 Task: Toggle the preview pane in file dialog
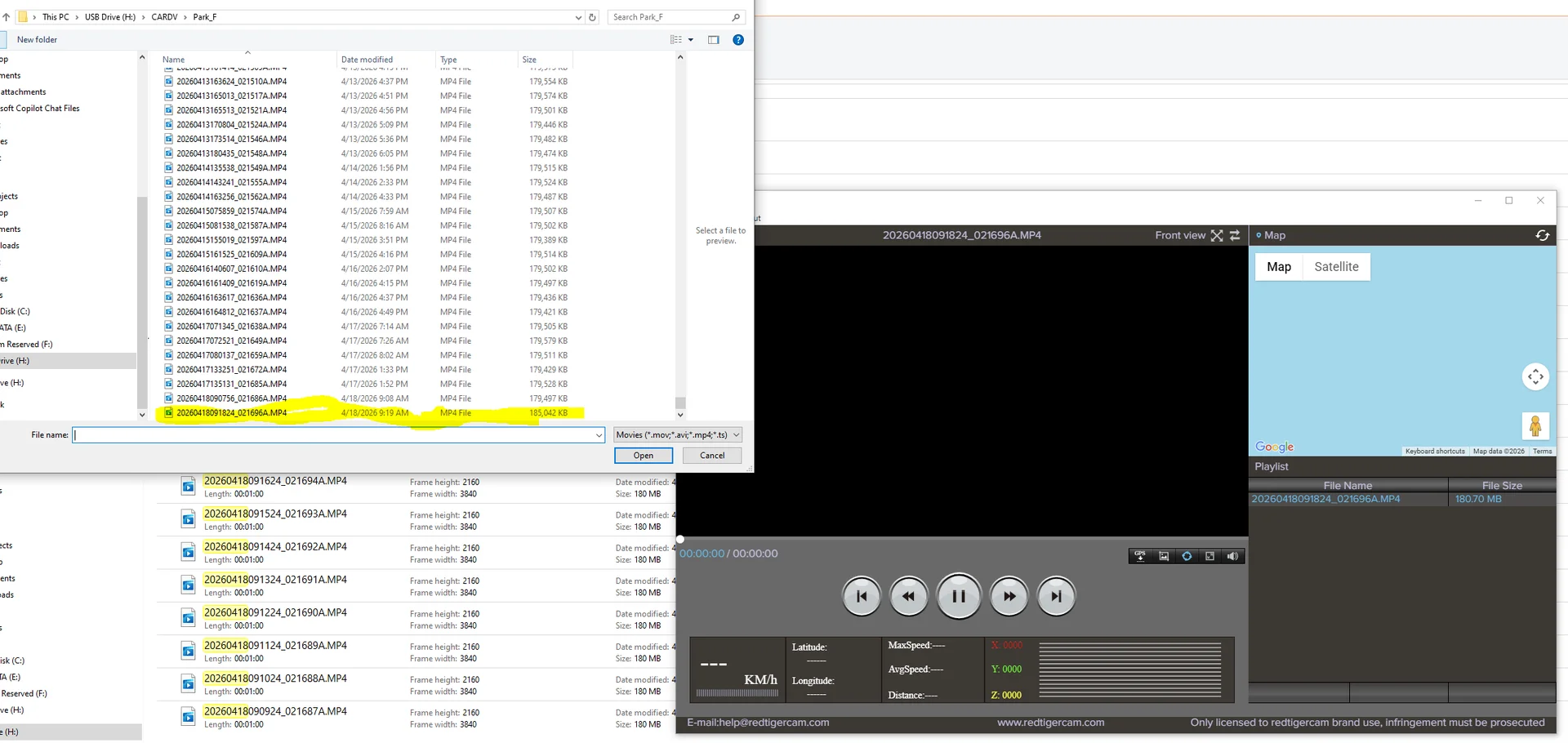click(714, 39)
